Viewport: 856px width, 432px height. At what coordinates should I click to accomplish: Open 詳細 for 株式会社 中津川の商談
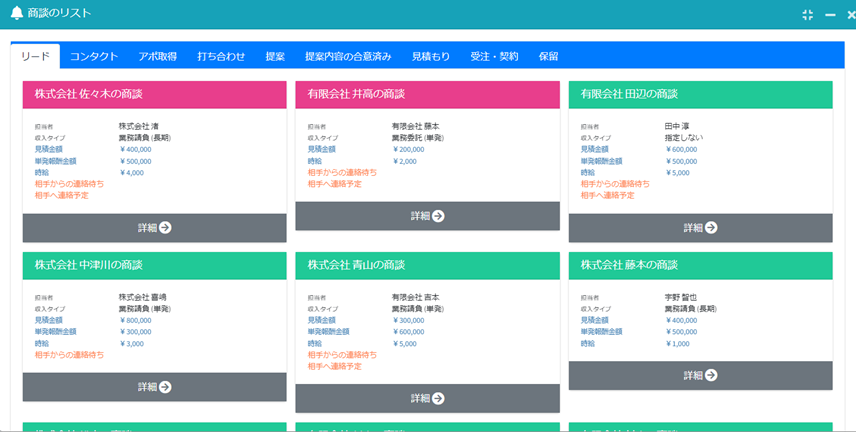click(x=154, y=387)
